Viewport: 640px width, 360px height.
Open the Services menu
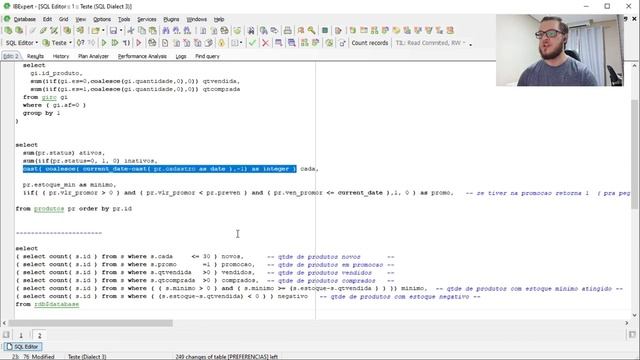147,19
